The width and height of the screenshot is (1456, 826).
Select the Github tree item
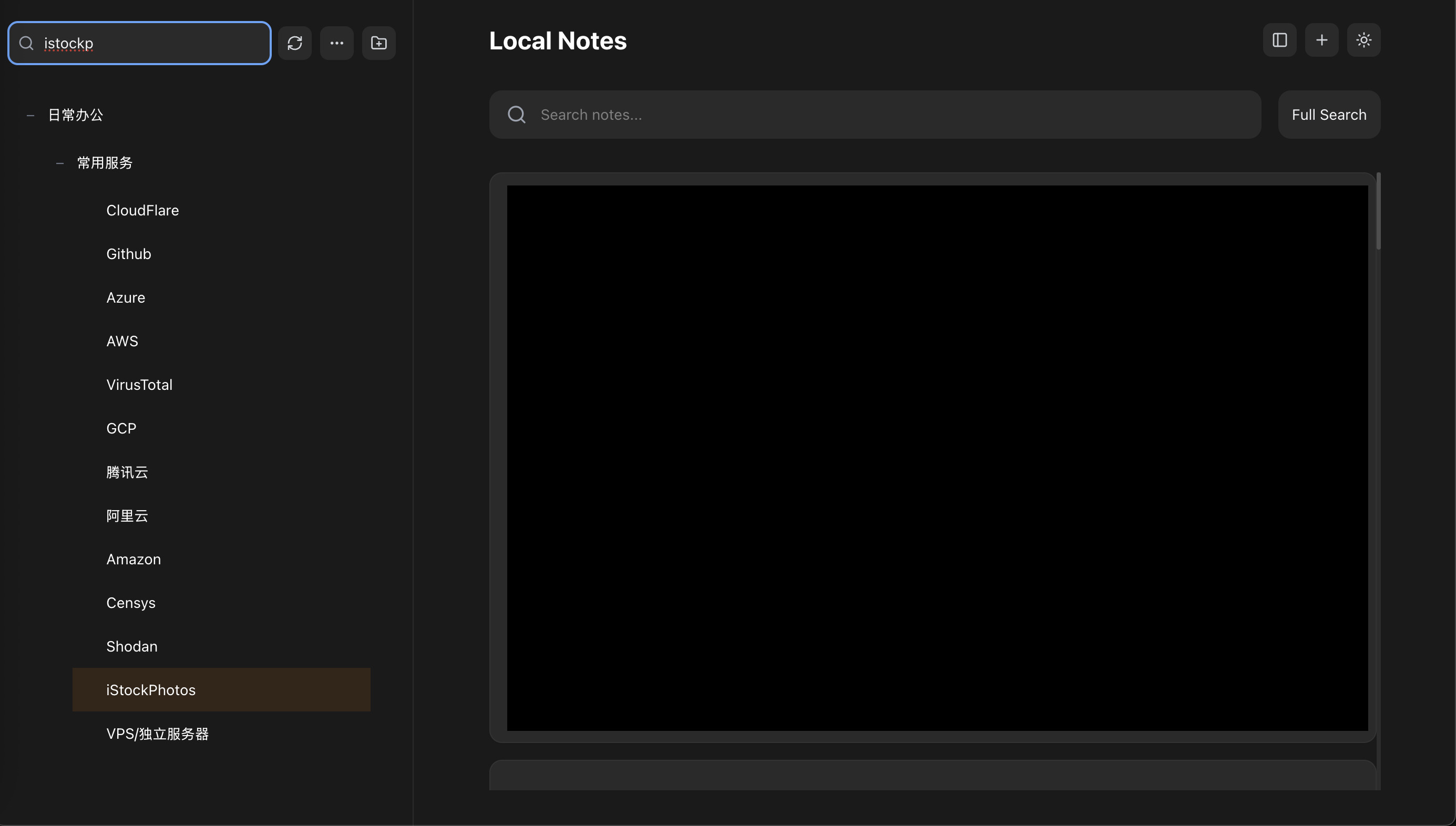[129, 254]
